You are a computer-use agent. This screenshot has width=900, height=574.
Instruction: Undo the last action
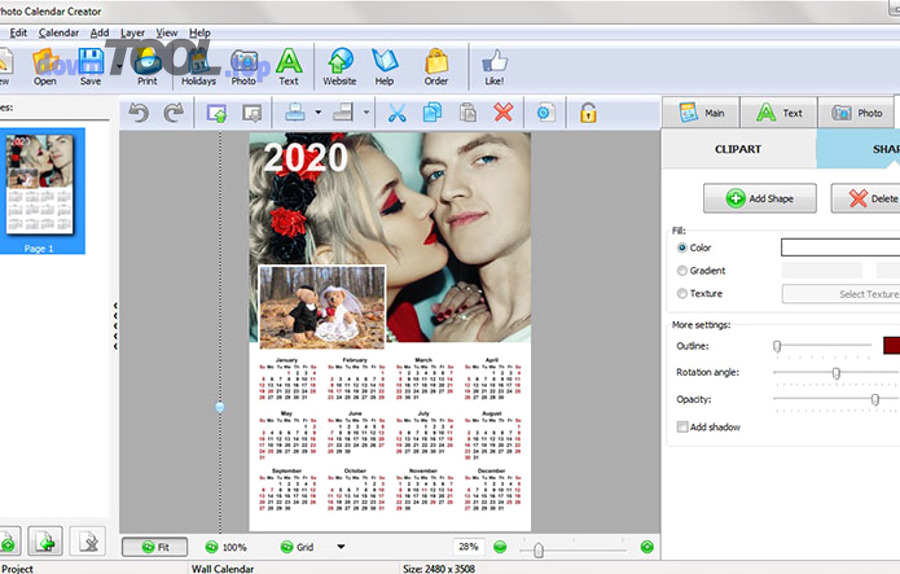pos(138,113)
